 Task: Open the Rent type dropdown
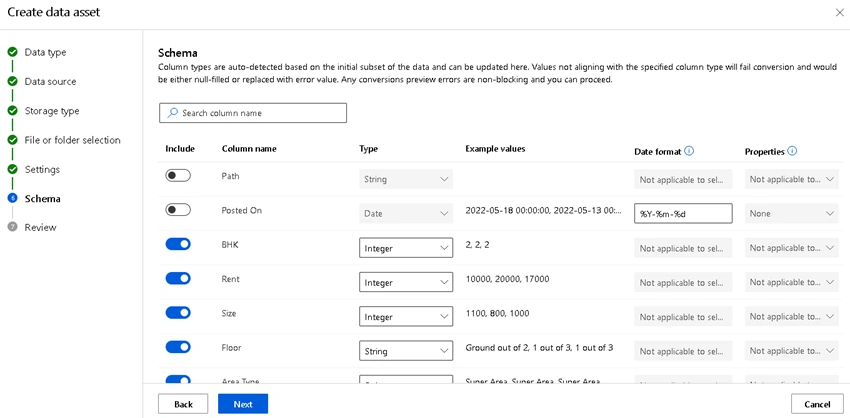pos(406,282)
